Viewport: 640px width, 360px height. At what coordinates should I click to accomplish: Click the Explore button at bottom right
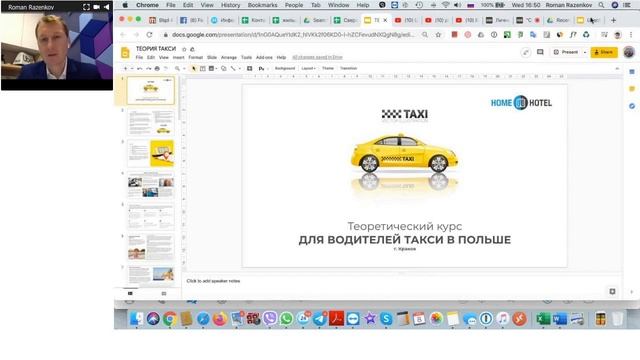612,291
